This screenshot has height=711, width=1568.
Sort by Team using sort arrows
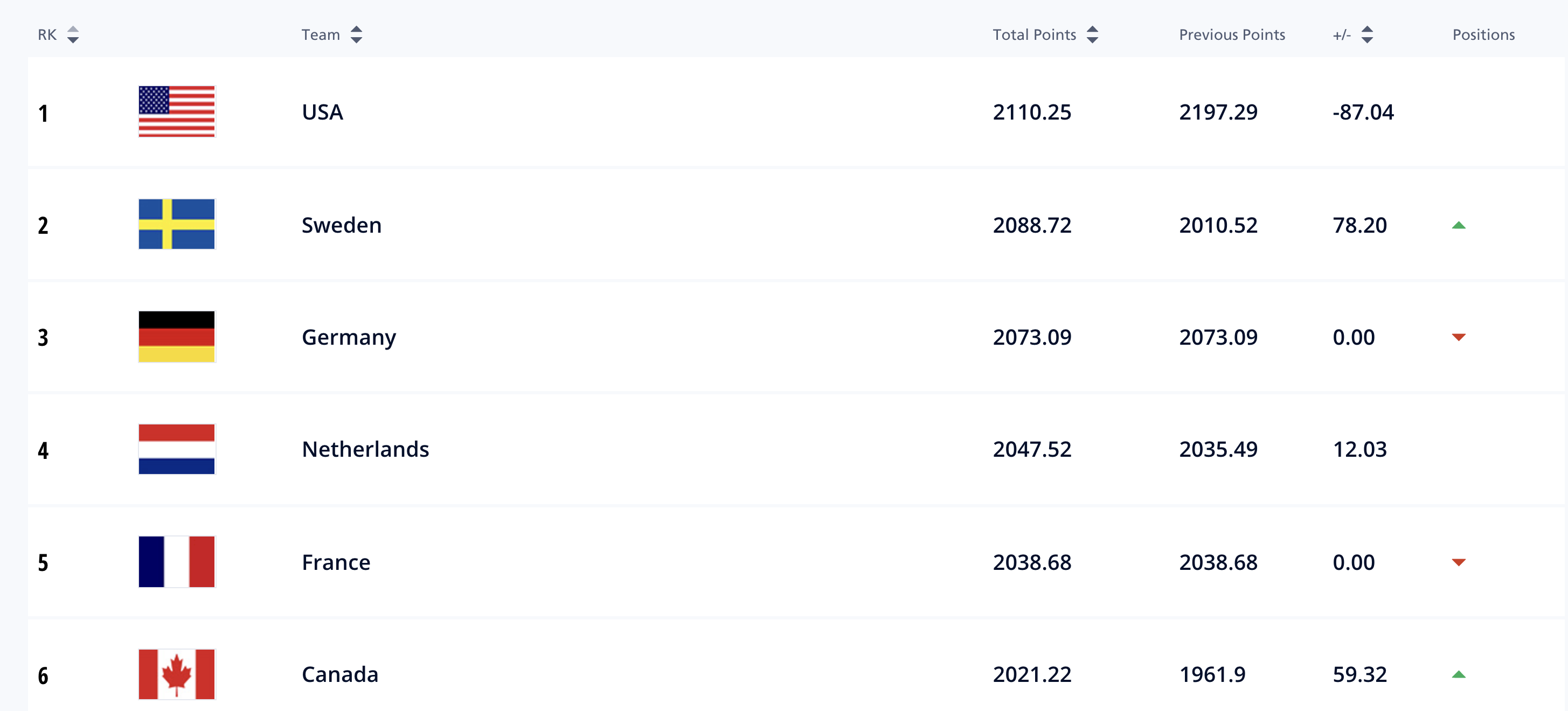357,34
